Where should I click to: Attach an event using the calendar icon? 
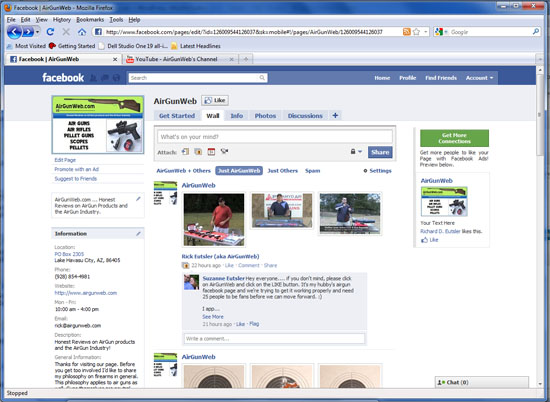point(211,152)
